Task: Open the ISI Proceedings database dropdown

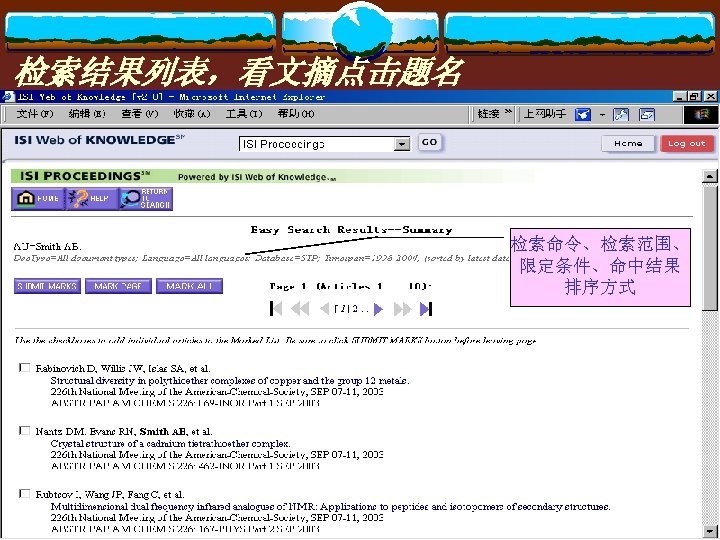Action: 402,144
